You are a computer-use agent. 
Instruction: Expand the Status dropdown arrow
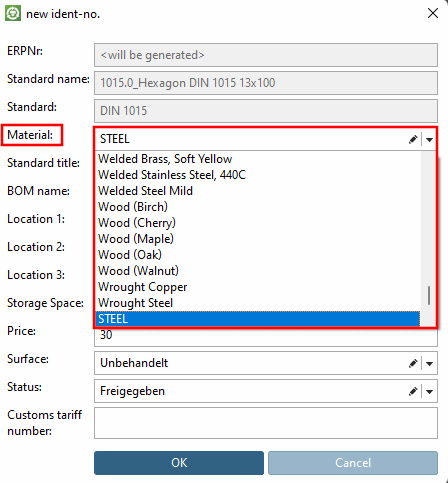[429, 391]
